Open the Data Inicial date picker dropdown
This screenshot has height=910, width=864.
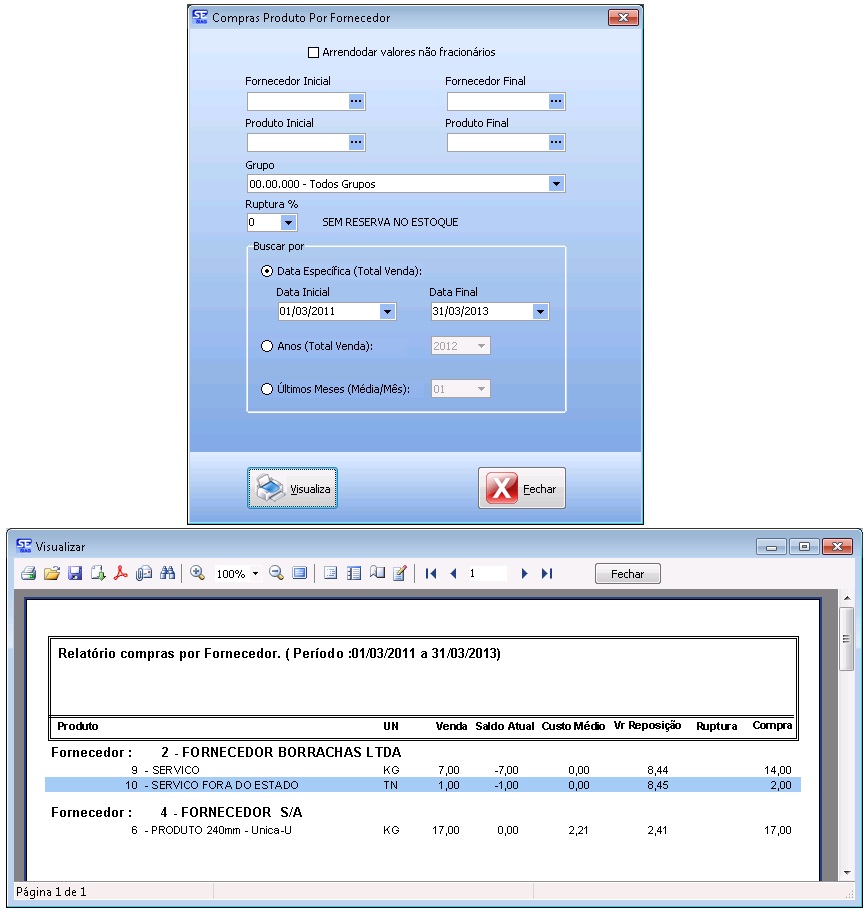(387, 312)
